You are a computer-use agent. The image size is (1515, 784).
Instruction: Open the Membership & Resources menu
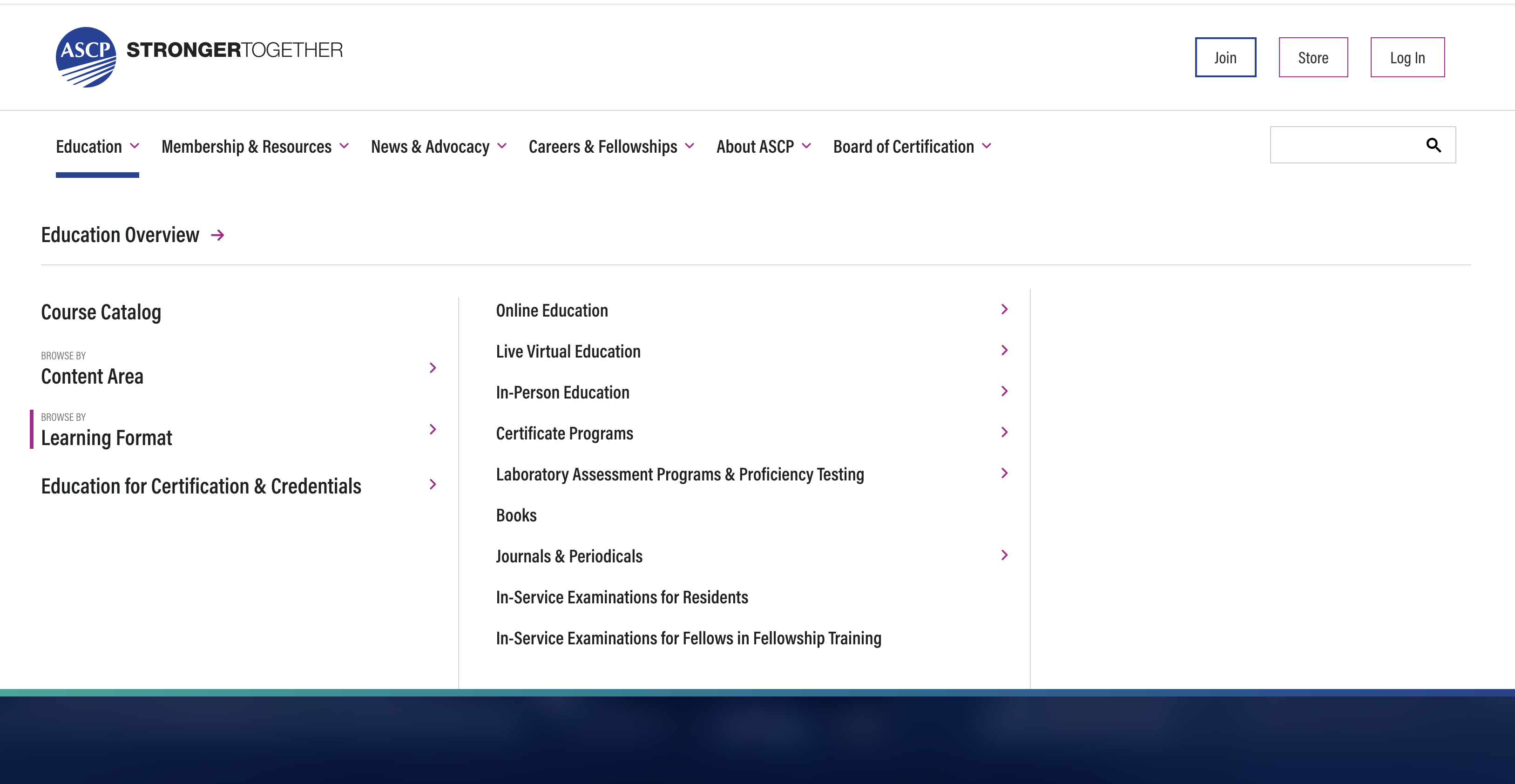246,147
